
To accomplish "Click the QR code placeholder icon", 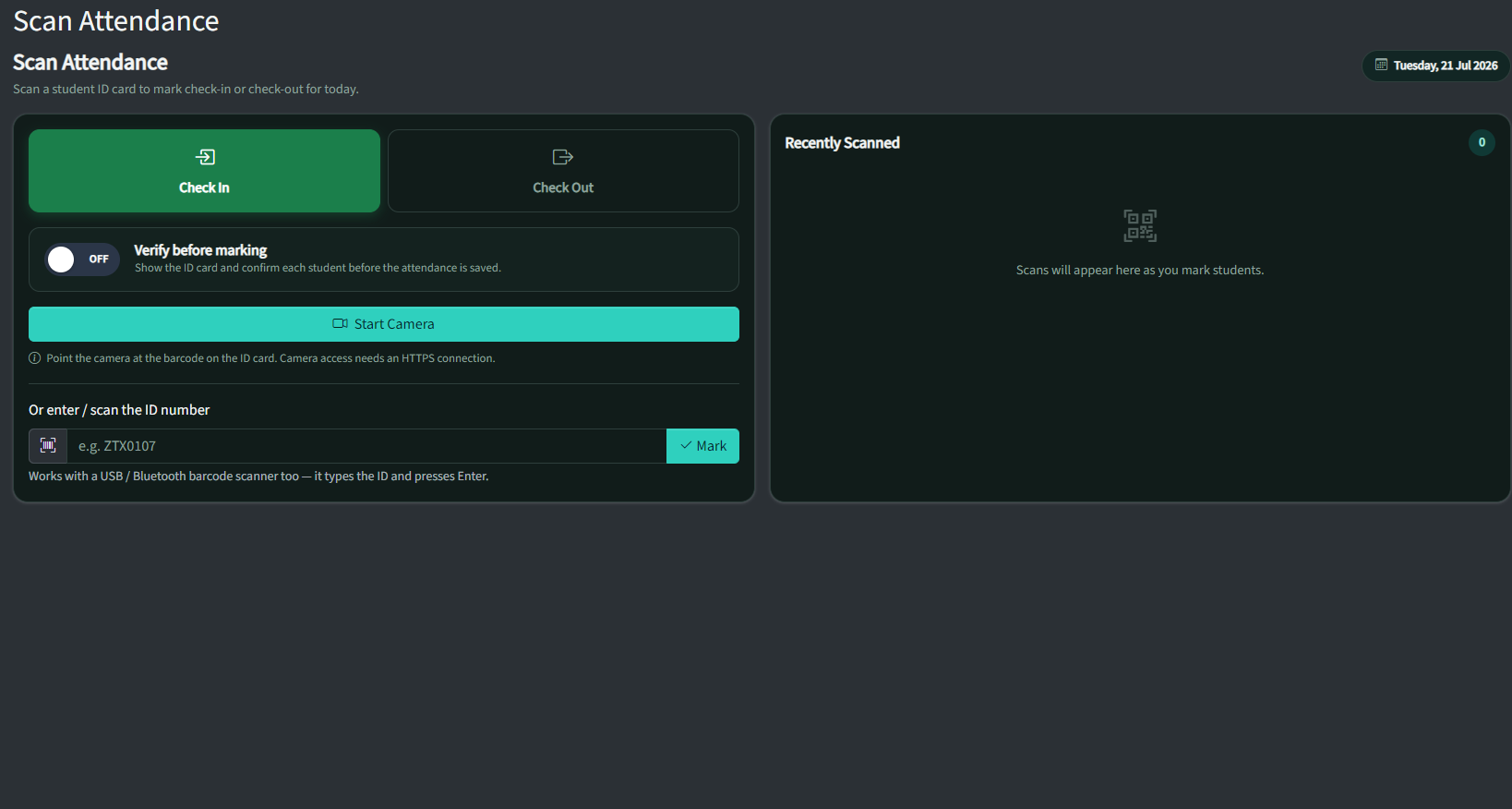I will (1140, 225).
